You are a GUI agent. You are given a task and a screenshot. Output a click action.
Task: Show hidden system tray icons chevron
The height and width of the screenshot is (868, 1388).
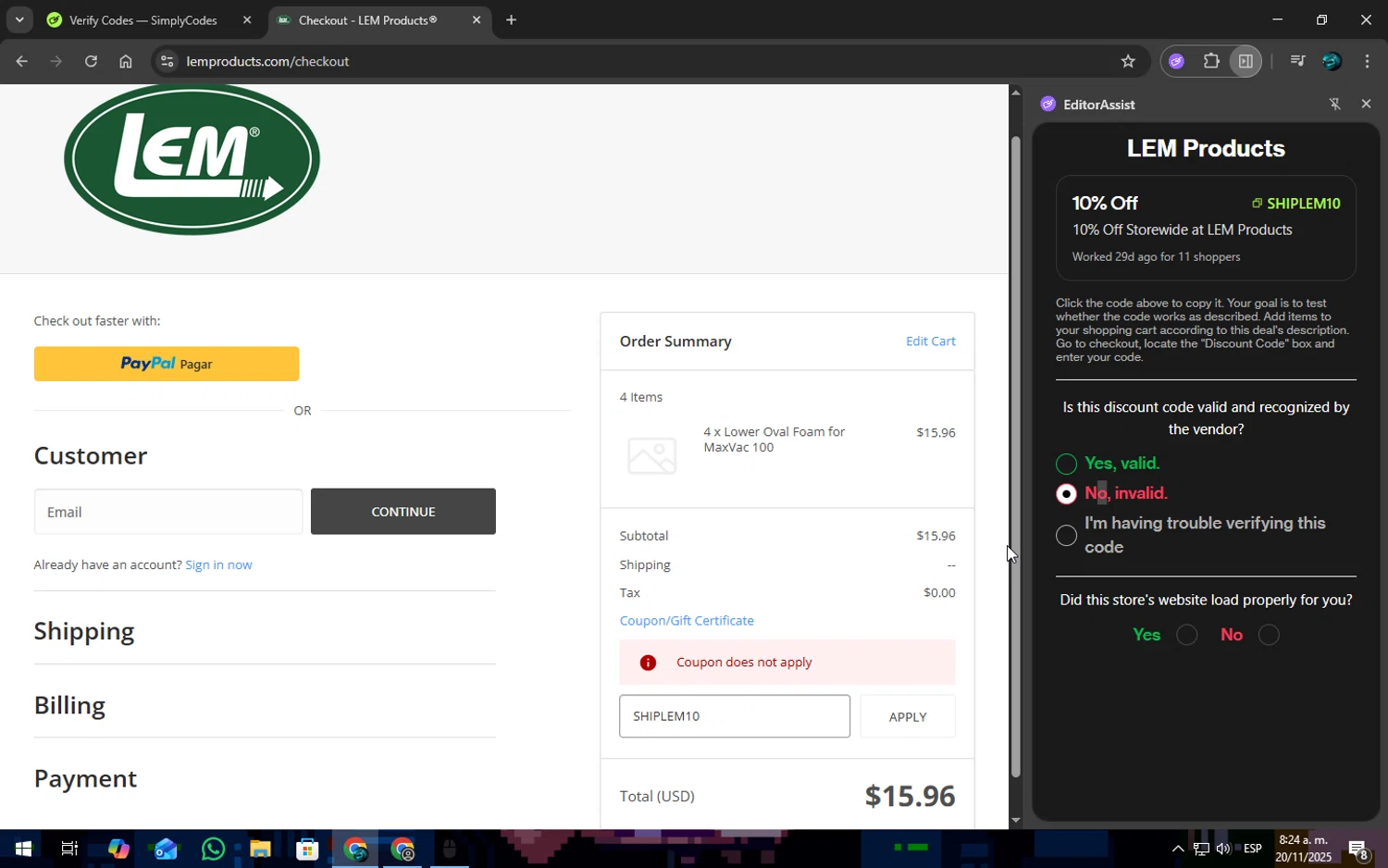click(x=1177, y=849)
